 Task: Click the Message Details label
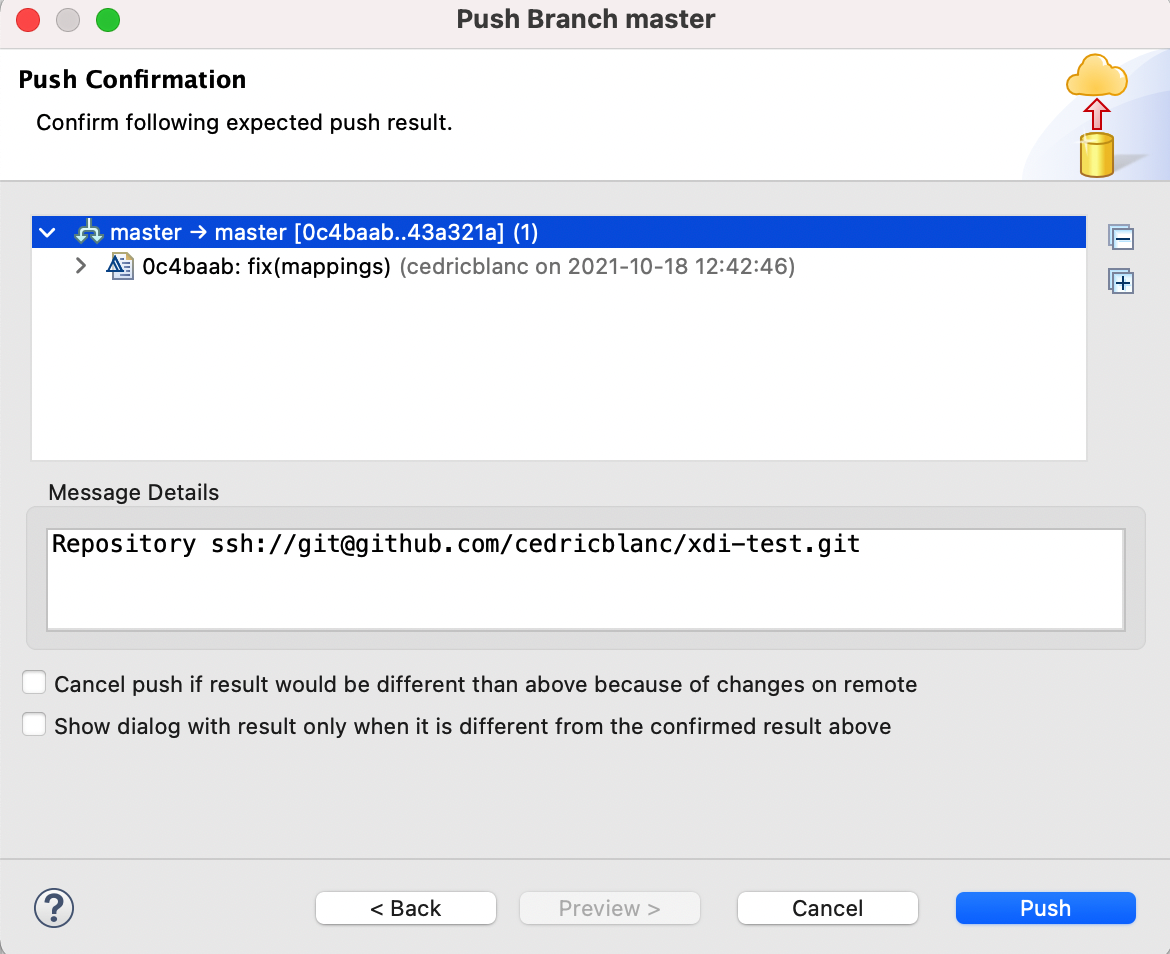coord(133,492)
